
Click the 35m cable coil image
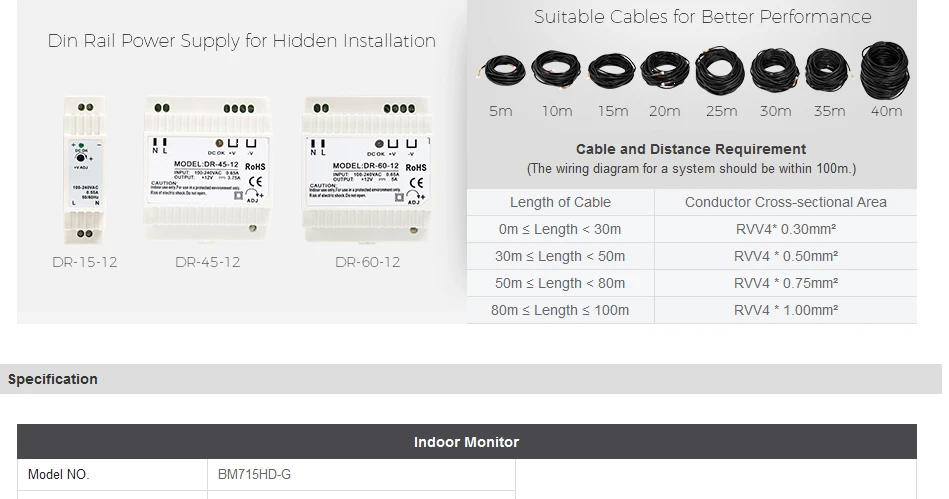[x=829, y=70]
